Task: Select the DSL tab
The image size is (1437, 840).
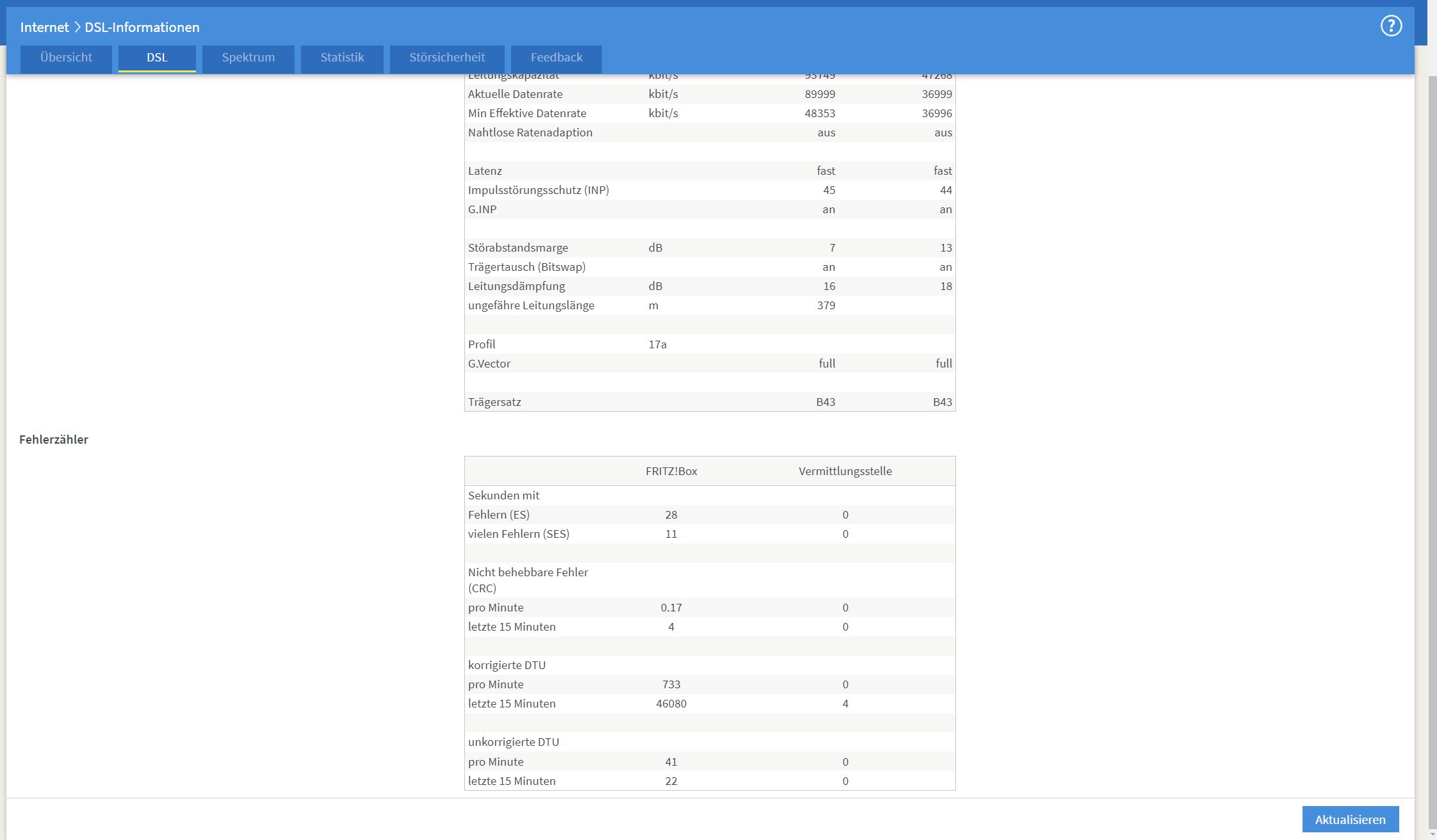Action: point(157,58)
